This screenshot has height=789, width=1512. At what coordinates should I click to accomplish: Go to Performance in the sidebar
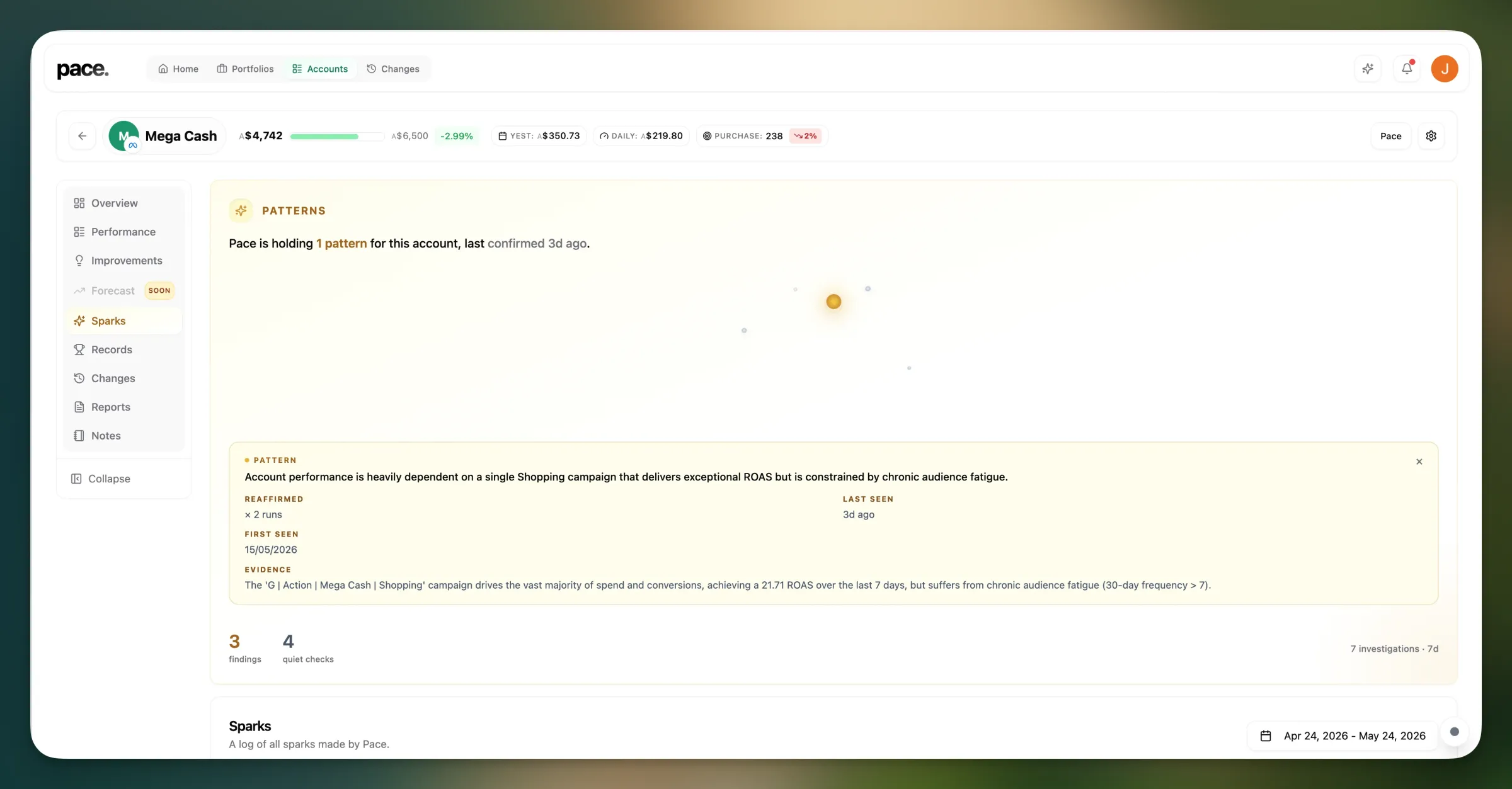[x=123, y=232]
